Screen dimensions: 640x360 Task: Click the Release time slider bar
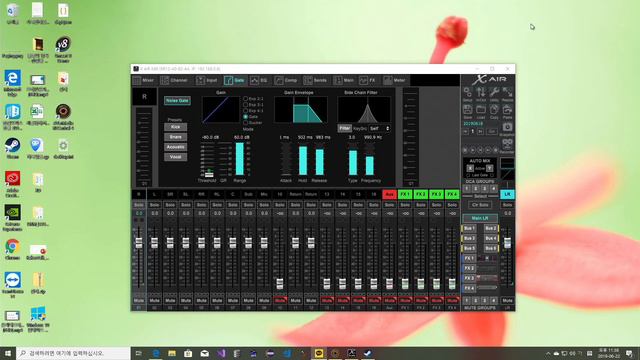click(320, 160)
